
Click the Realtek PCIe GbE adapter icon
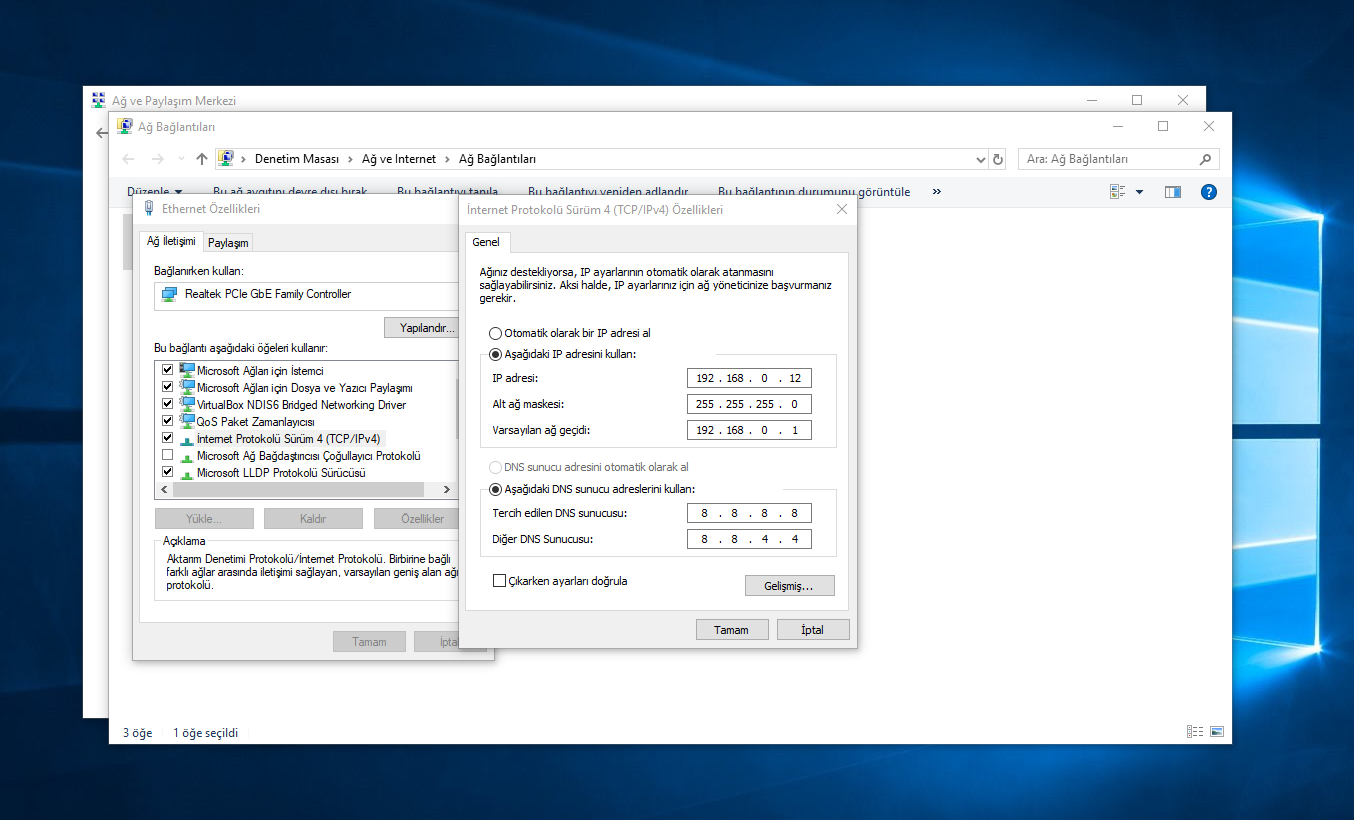click(169, 295)
